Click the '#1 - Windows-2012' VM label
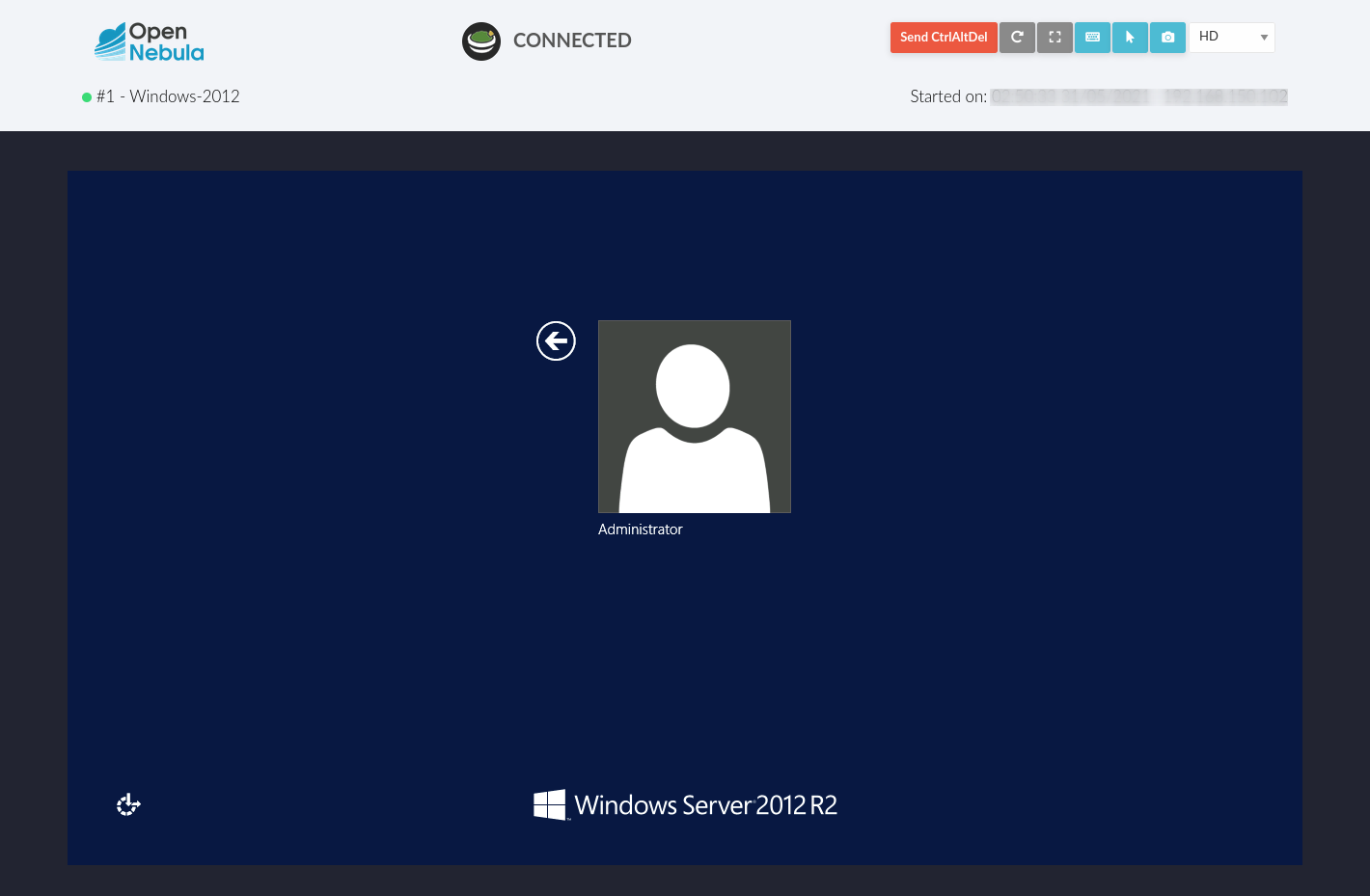 pos(168,96)
